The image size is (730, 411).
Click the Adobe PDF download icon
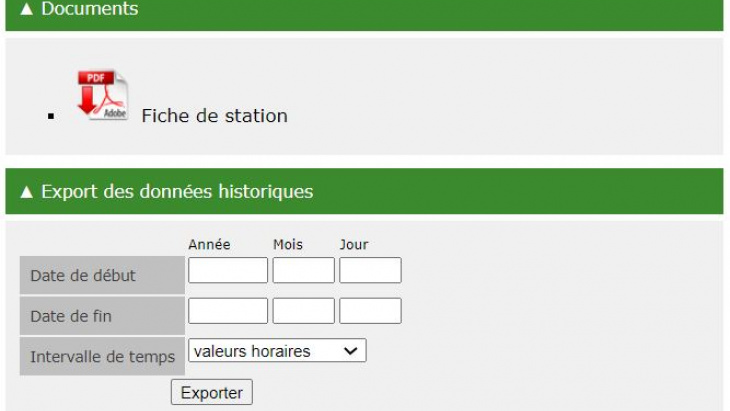coord(103,97)
